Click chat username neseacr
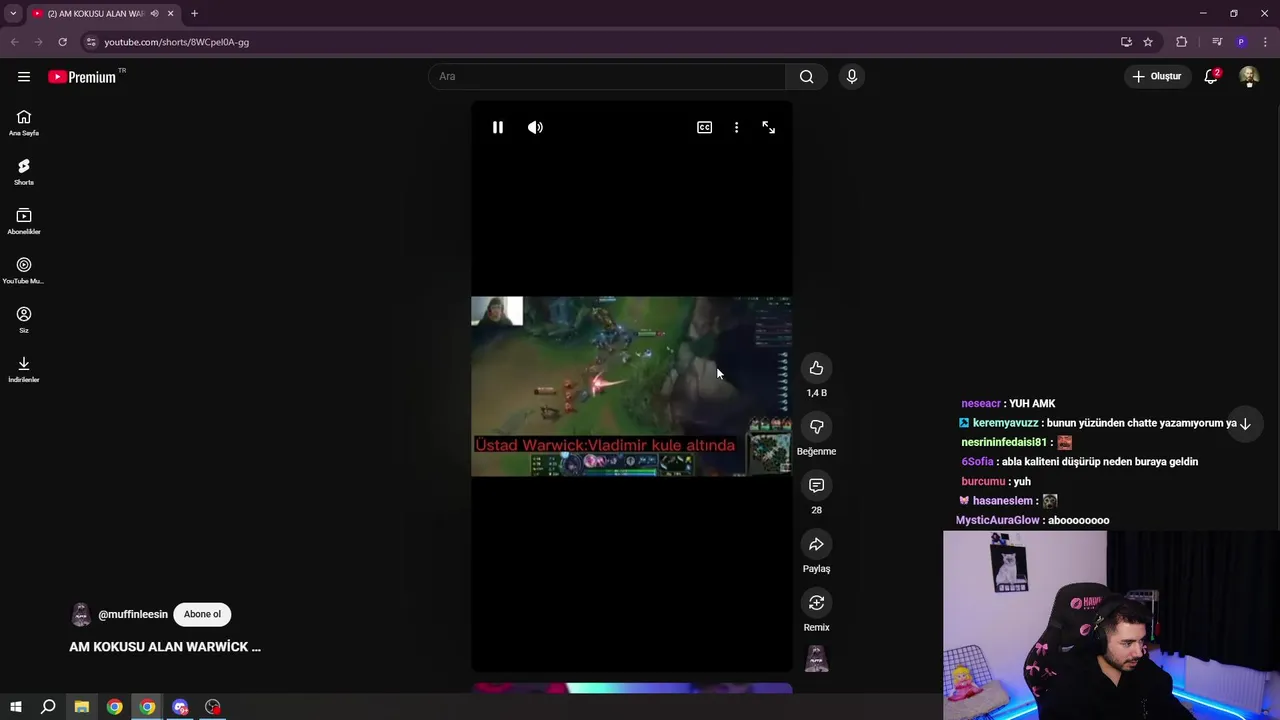The width and height of the screenshot is (1280, 720). (981, 403)
